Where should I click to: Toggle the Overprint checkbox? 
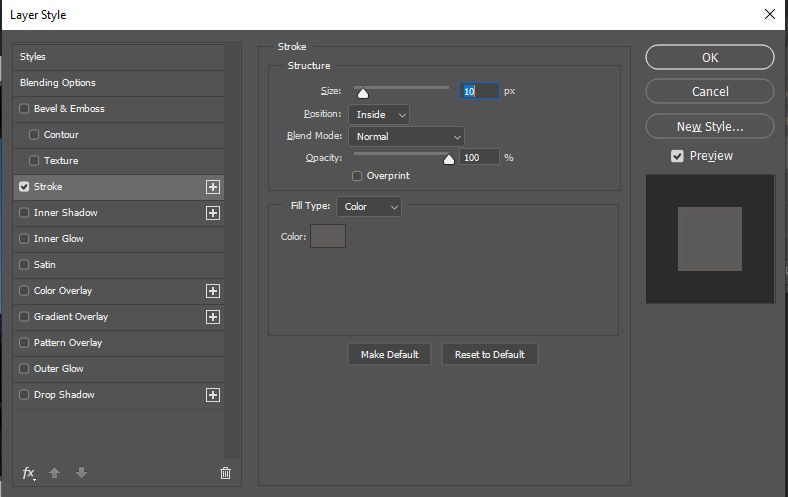[357, 176]
